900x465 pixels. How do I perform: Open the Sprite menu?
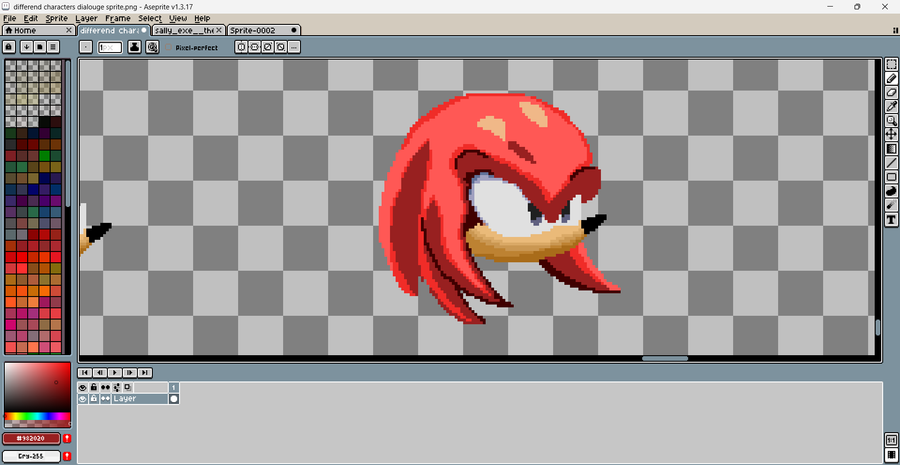[57, 18]
